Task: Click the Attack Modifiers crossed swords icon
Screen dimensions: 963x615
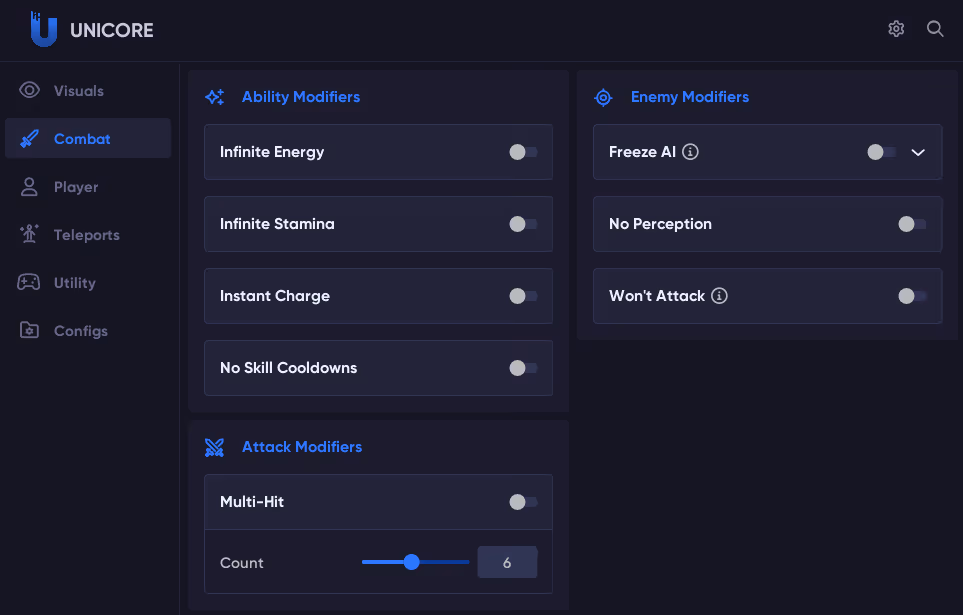Action: click(x=214, y=447)
